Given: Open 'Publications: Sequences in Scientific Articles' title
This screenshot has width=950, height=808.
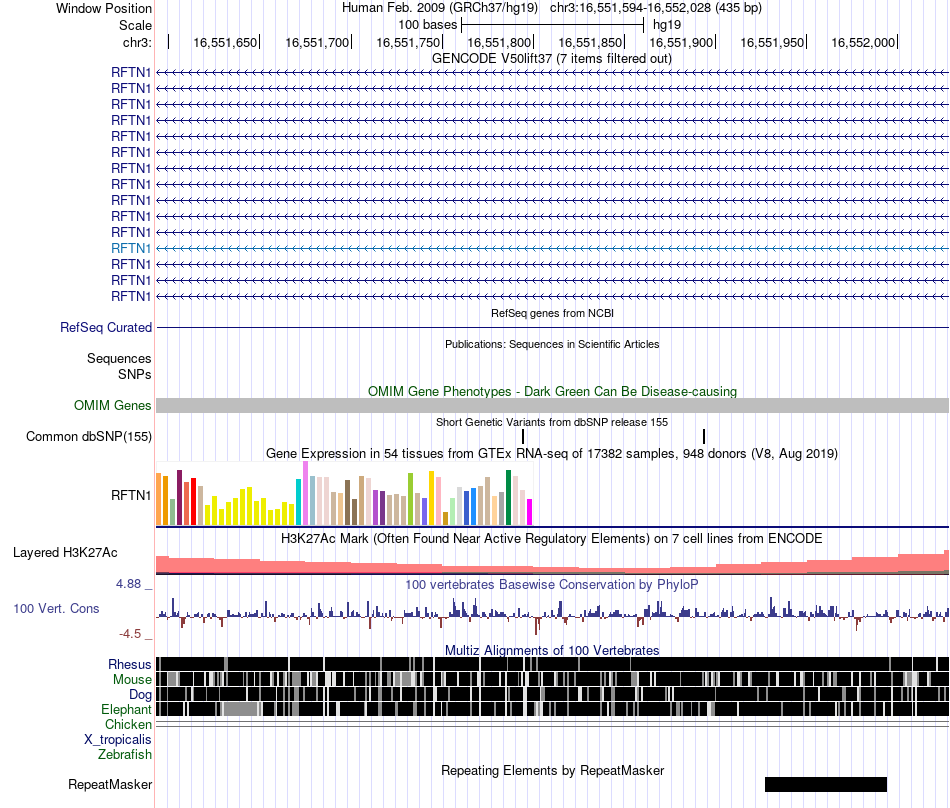Looking at the screenshot, I should 552,344.
